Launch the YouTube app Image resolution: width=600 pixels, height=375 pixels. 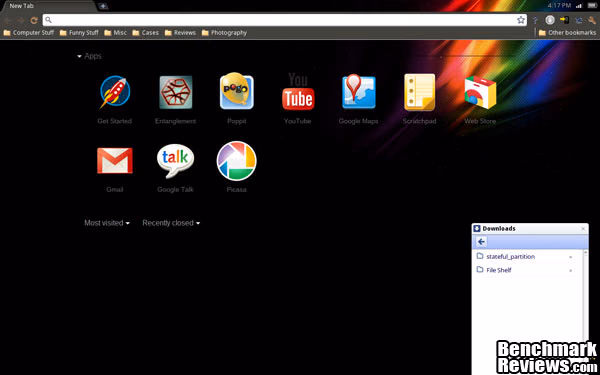coord(298,92)
